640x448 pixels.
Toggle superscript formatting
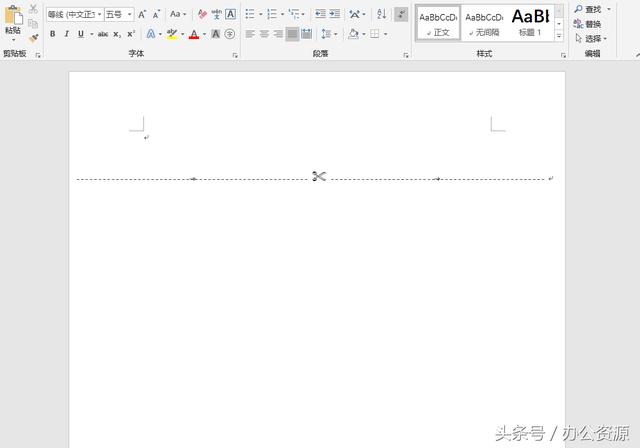pos(131,34)
